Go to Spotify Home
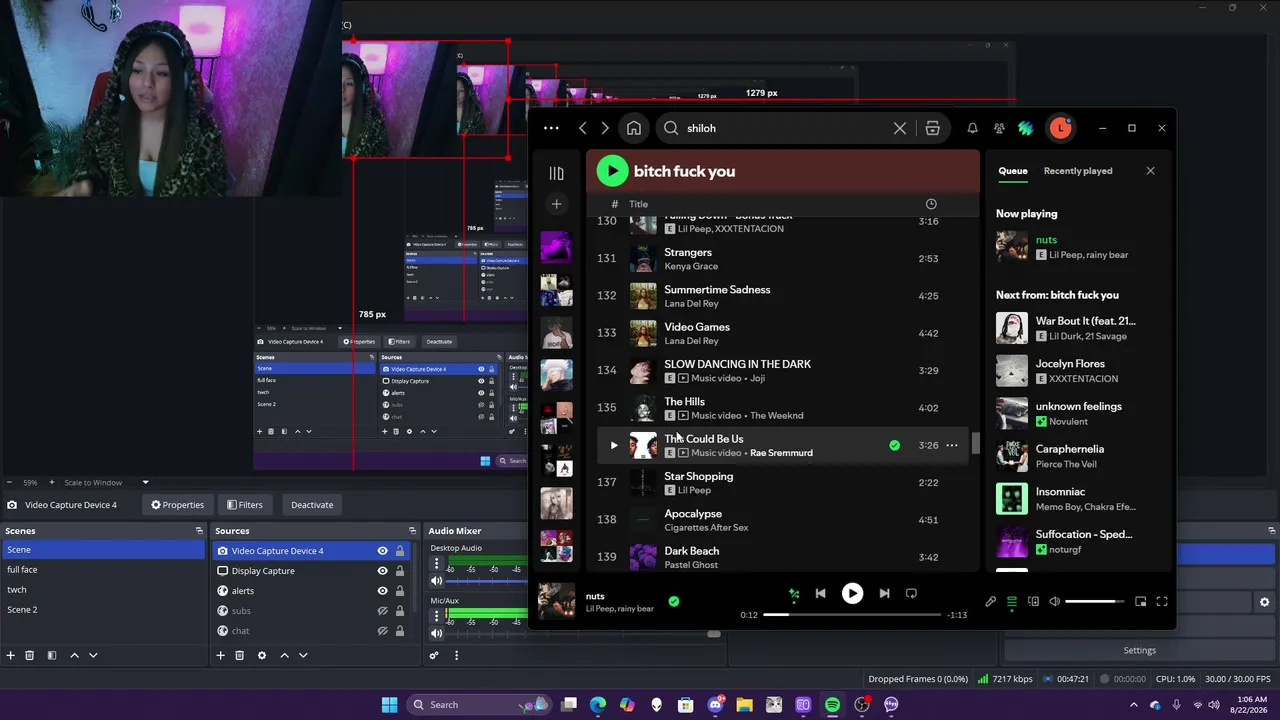 click(634, 128)
